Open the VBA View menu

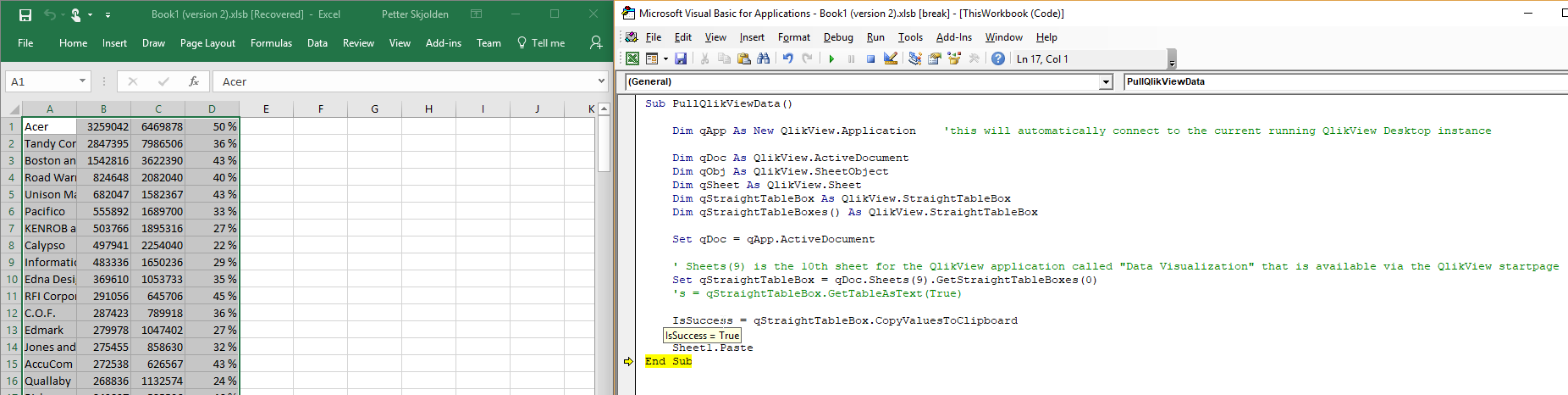tap(715, 37)
